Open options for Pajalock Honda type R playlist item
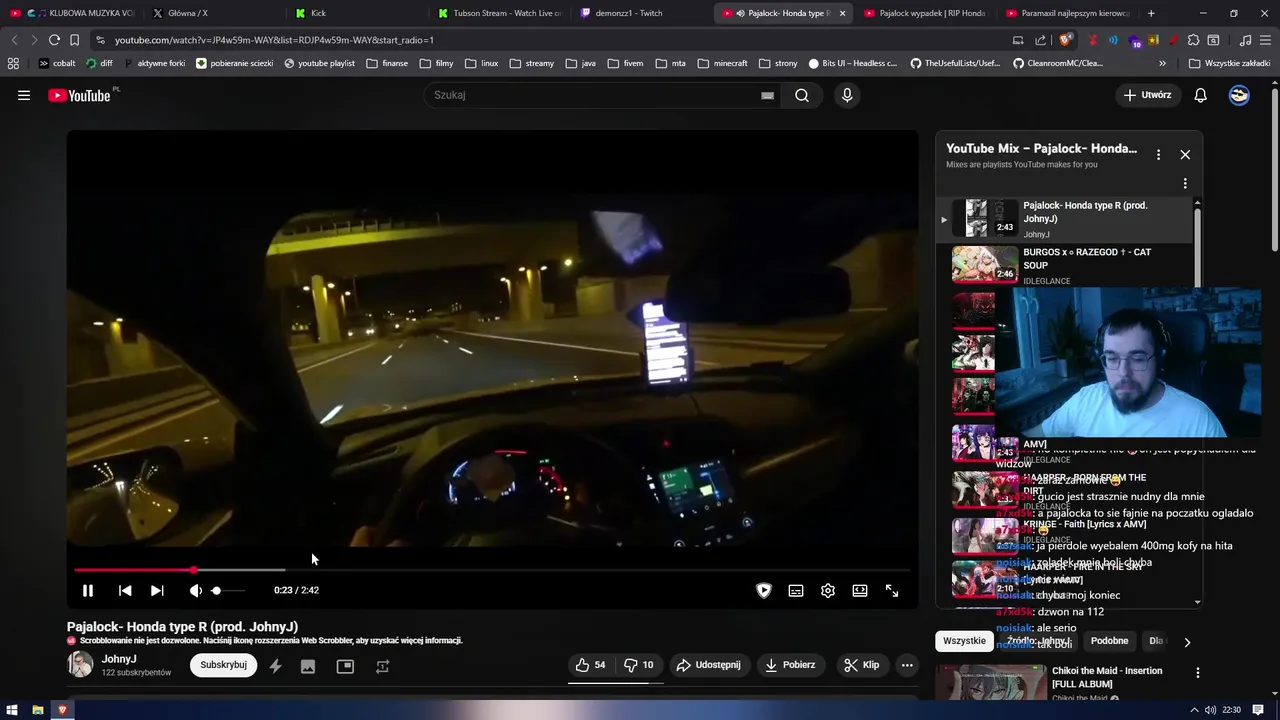This screenshot has width=1280, height=720. click(1185, 184)
